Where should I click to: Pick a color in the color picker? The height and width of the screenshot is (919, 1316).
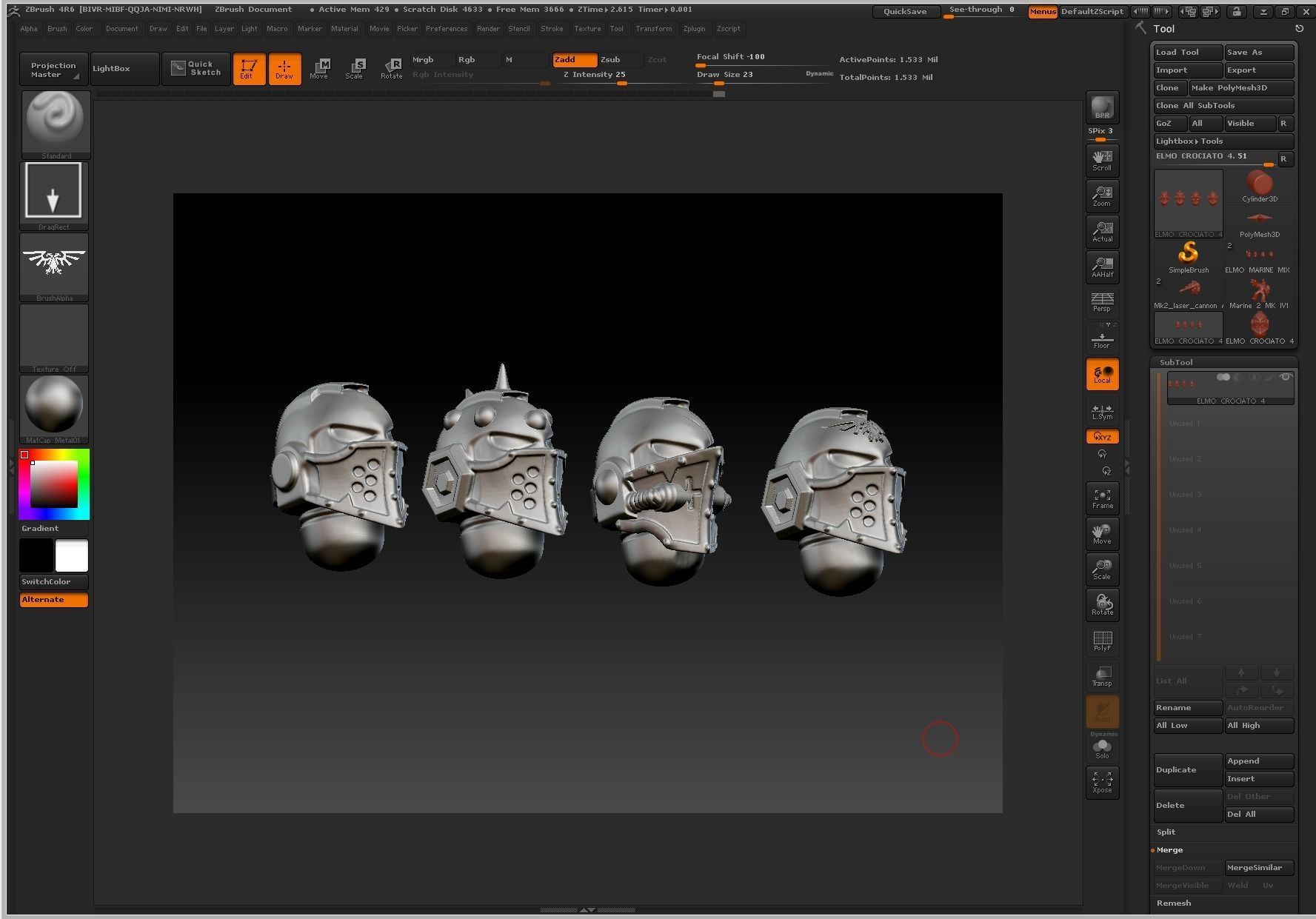54,484
